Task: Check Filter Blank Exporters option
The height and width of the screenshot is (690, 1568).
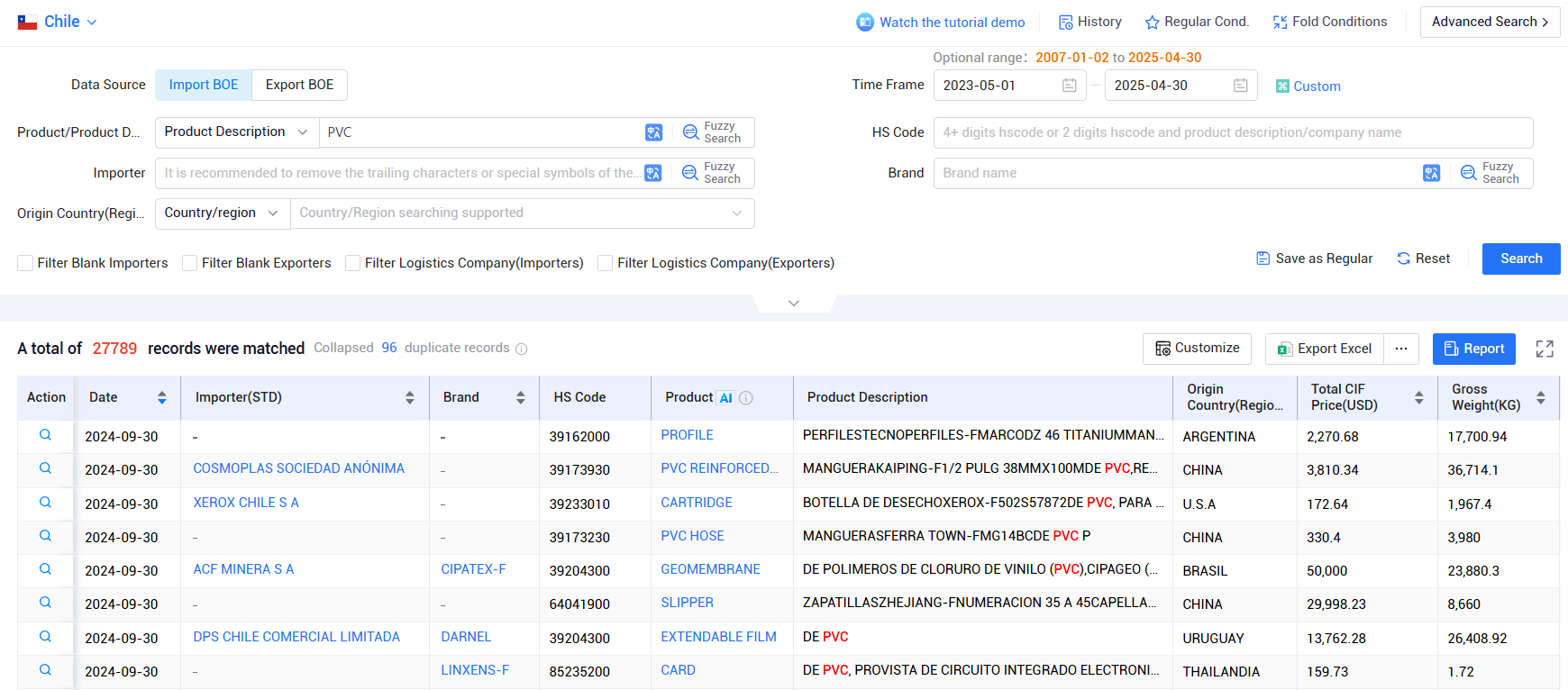Action: 189,263
